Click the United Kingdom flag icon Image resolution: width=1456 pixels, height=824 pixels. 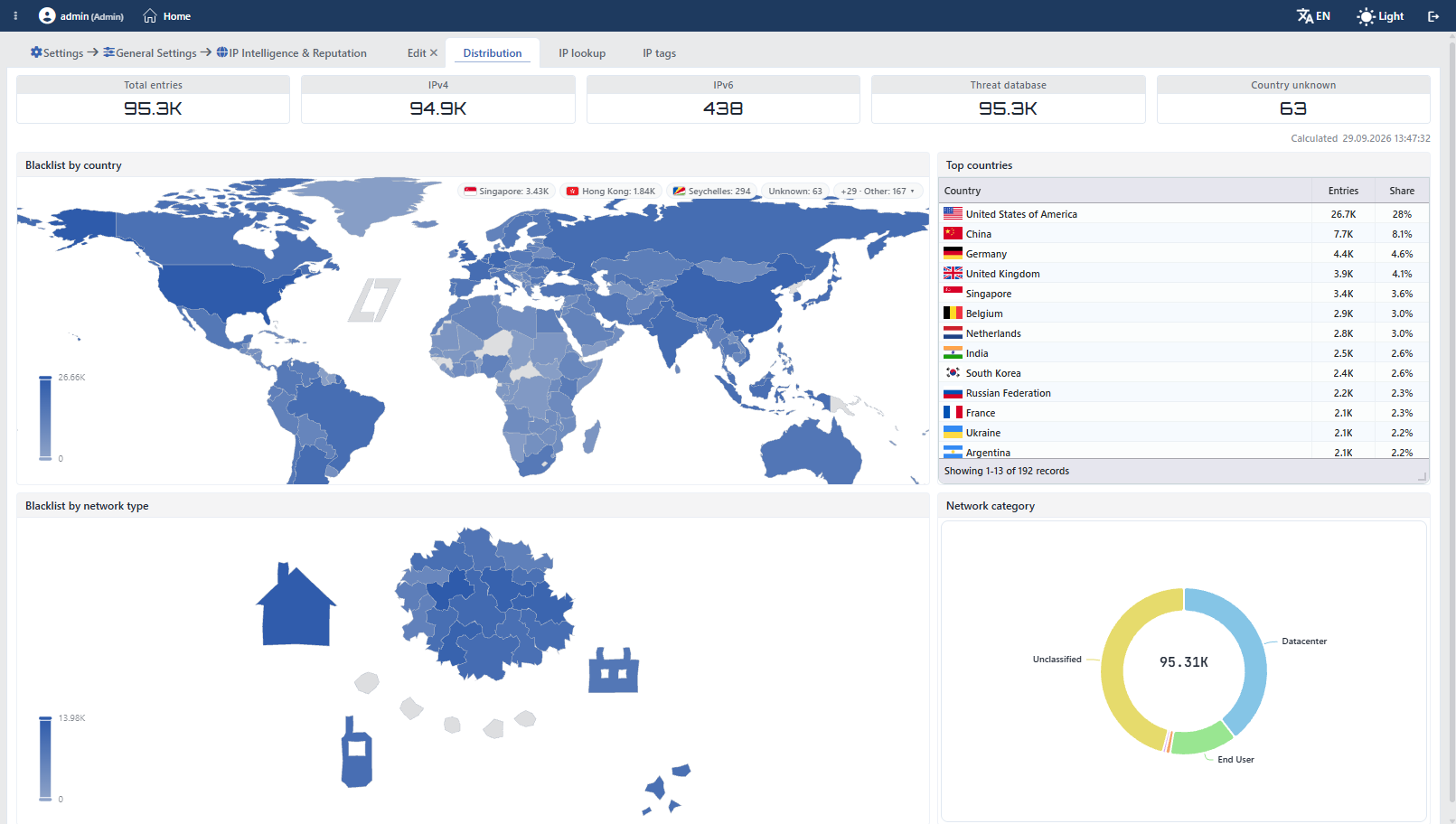pyautogui.click(x=953, y=273)
